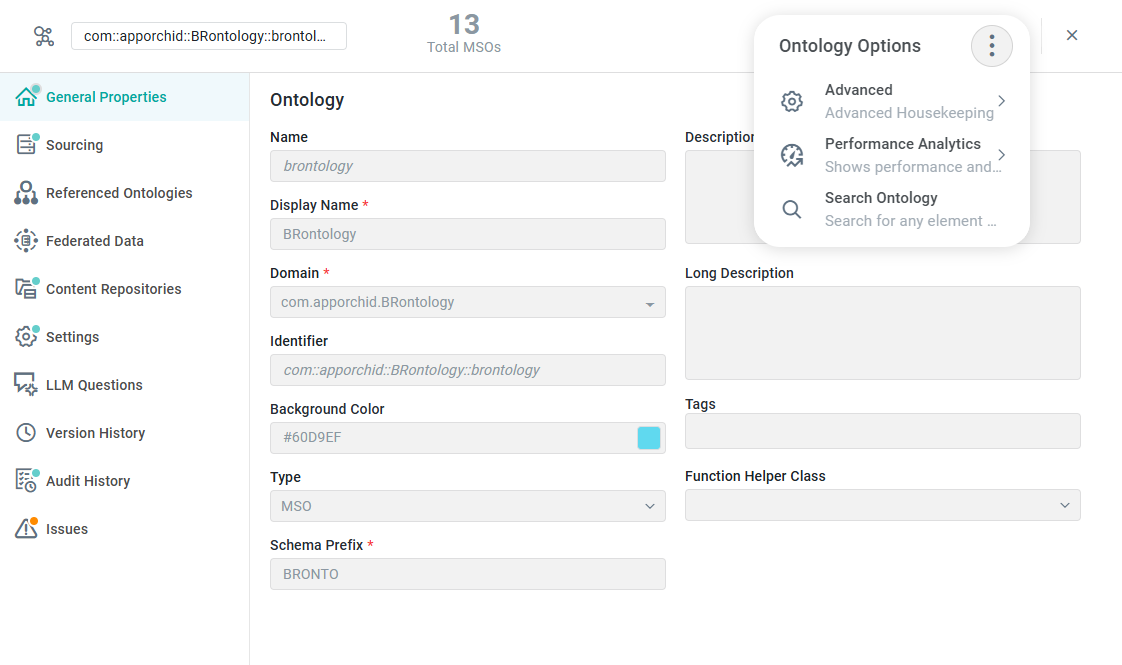Click the Issues warning icon
Viewport: 1122px width, 665px height.
(26, 528)
